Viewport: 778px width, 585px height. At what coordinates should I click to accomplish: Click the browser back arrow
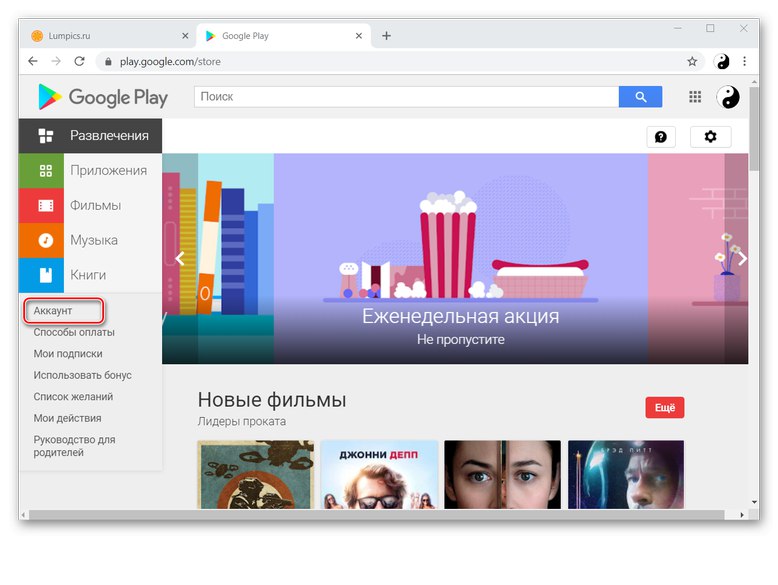[x=33, y=62]
